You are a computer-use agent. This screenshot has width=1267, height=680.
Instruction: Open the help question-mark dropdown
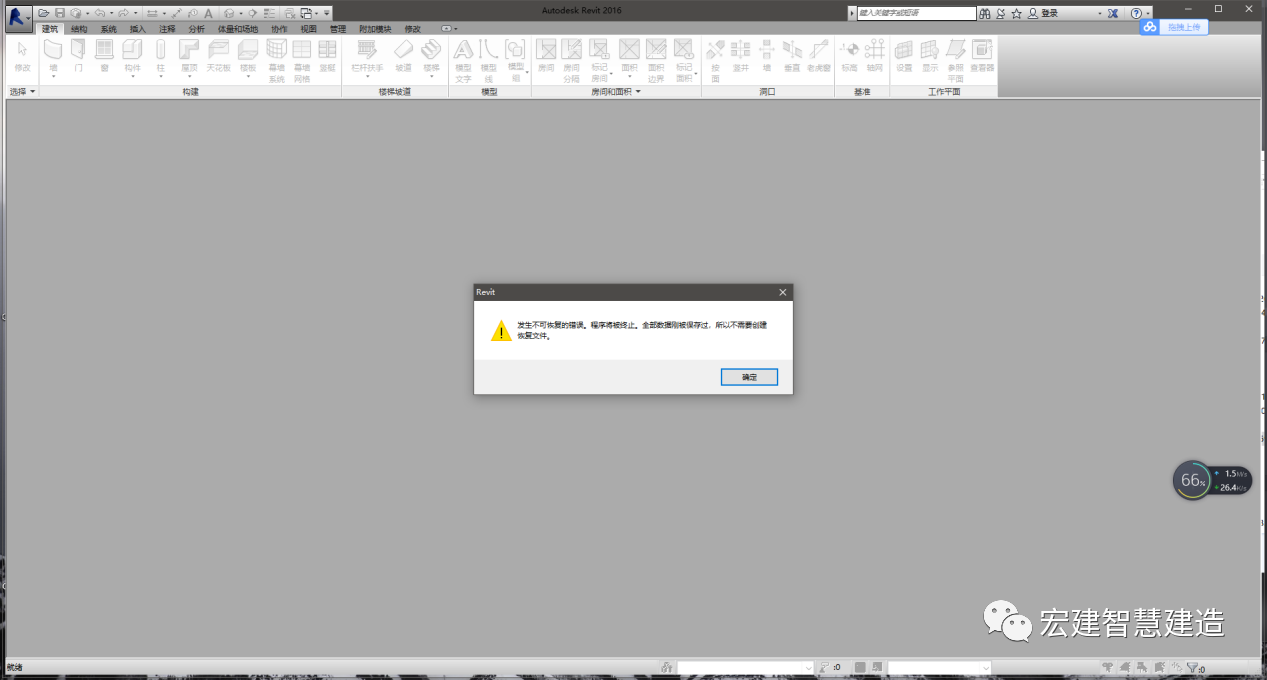pyautogui.click(x=1148, y=13)
